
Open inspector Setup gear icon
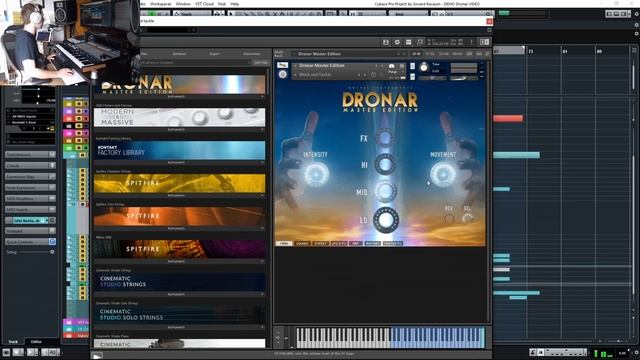52,252
